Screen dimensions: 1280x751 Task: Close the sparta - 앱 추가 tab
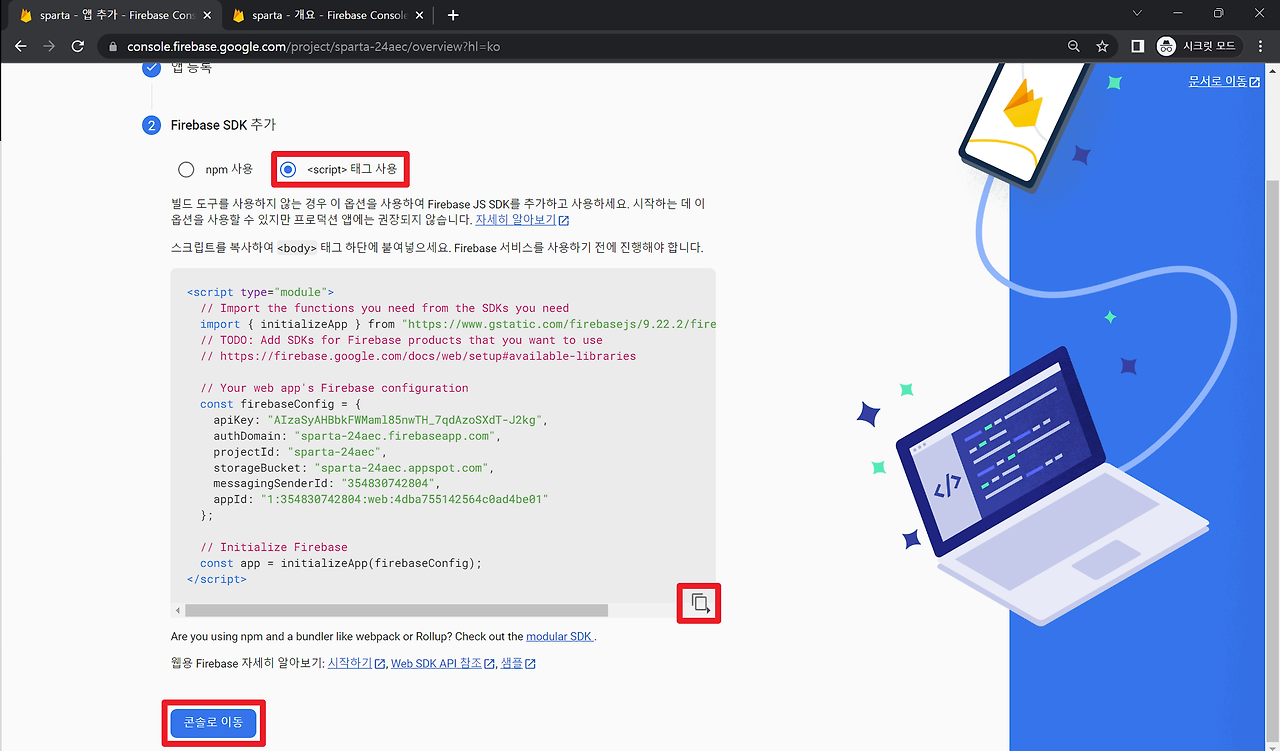point(206,15)
